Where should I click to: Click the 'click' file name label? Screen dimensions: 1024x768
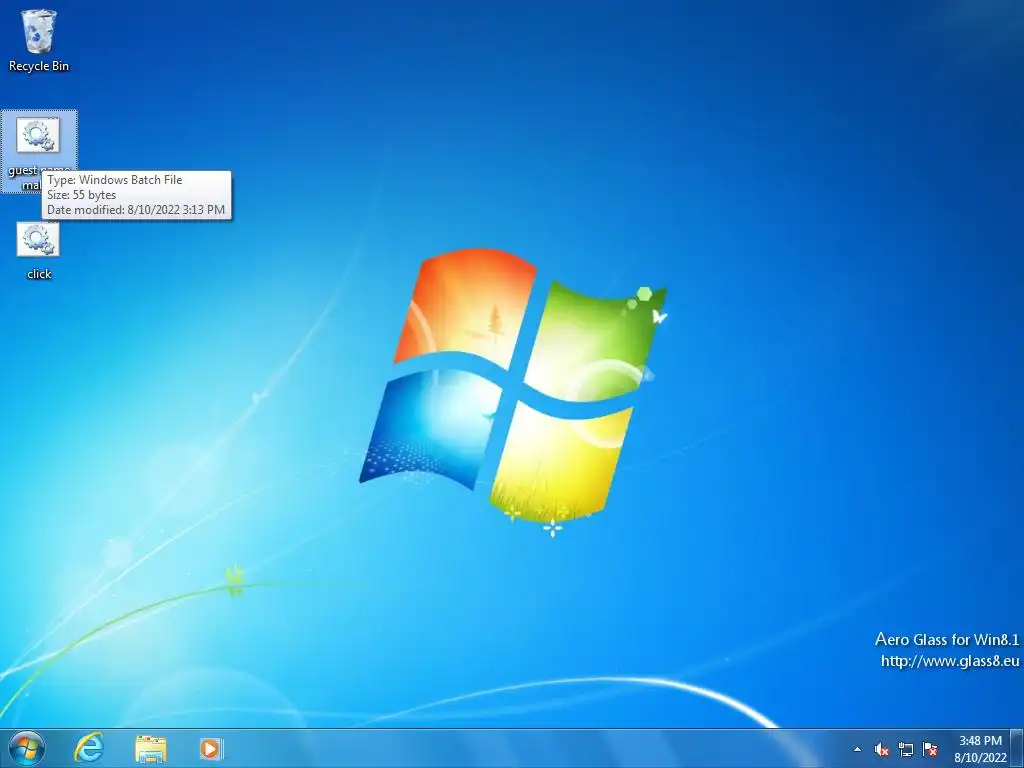coord(39,274)
